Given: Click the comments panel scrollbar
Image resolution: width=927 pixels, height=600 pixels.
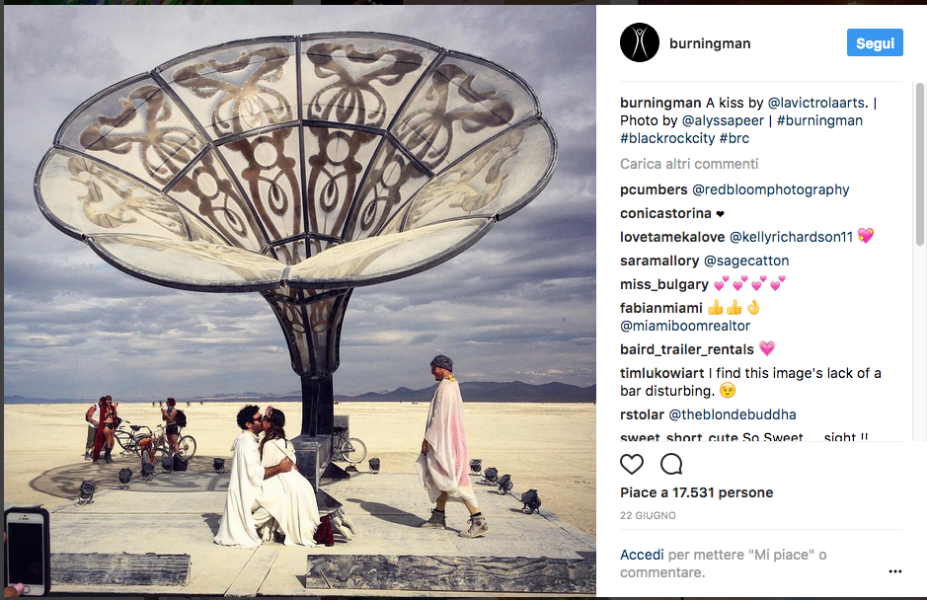Looking at the screenshot, I should click(x=919, y=164).
